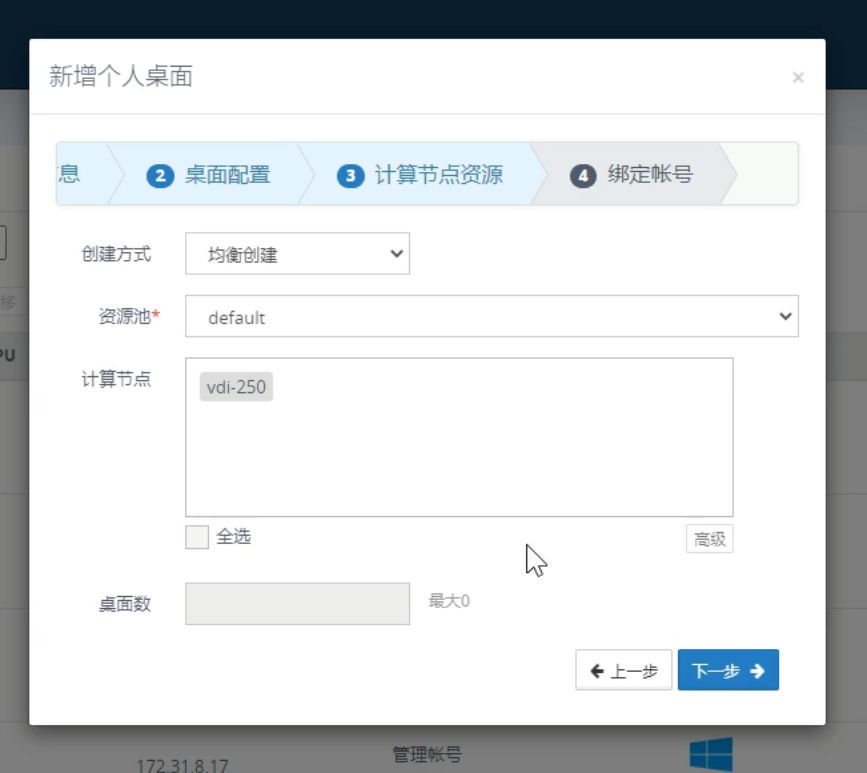Screen dimensions: 867x773
Task: Click the step 4 number badge
Action: pyautogui.click(x=582, y=176)
